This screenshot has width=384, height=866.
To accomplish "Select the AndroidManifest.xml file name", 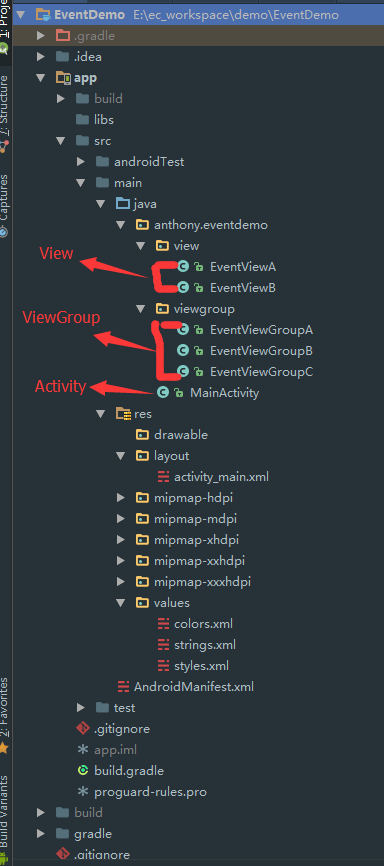I will click(194, 687).
